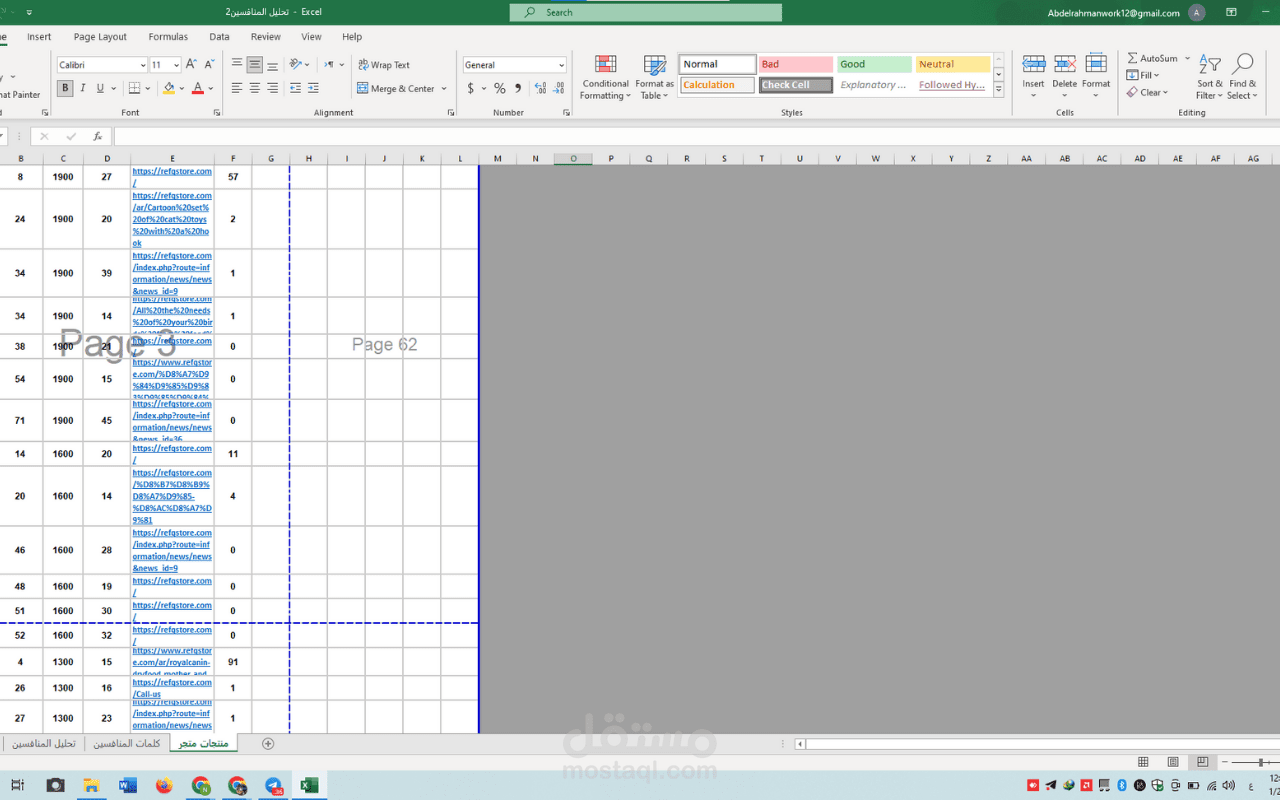Open Conditional Formatting menu
The width and height of the screenshot is (1280, 800).
[606, 77]
